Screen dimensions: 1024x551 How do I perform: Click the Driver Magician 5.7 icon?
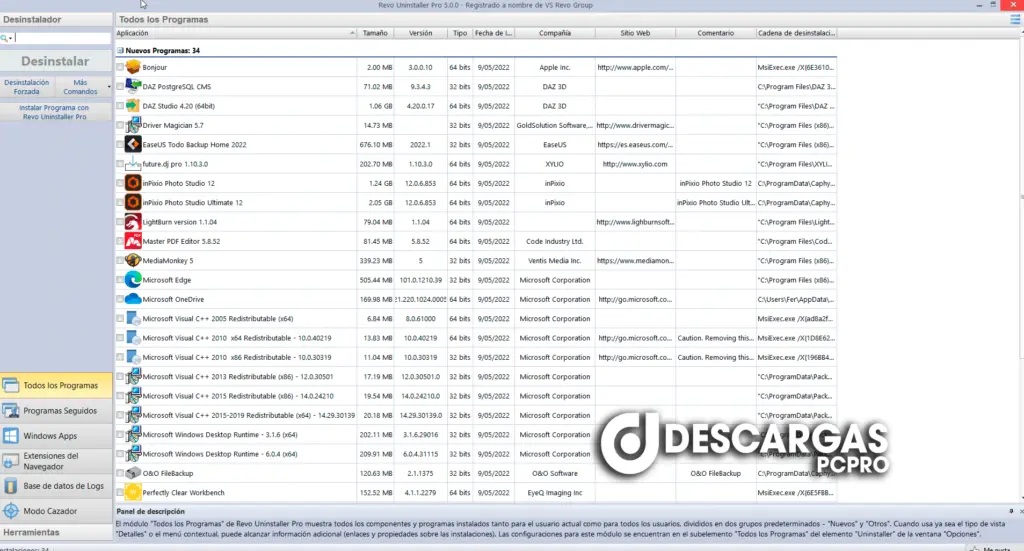pos(133,125)
